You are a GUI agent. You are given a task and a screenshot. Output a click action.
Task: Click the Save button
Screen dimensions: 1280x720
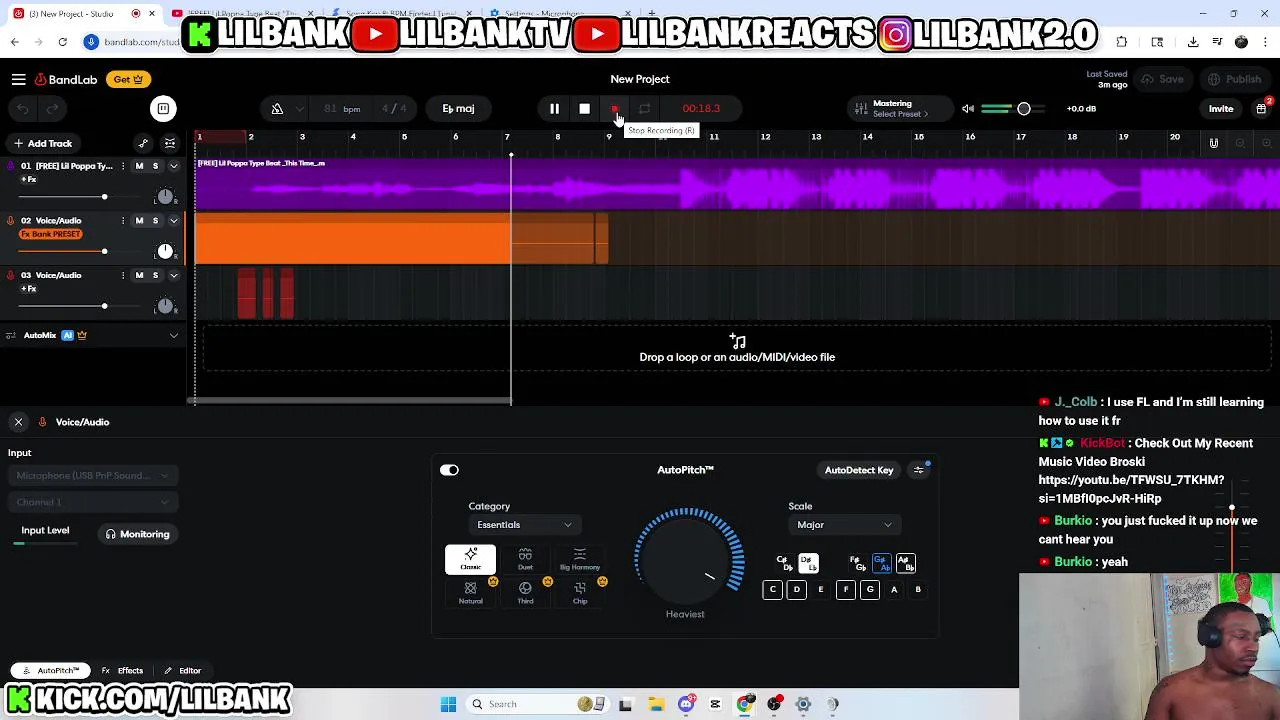(x=1163, y=79)
